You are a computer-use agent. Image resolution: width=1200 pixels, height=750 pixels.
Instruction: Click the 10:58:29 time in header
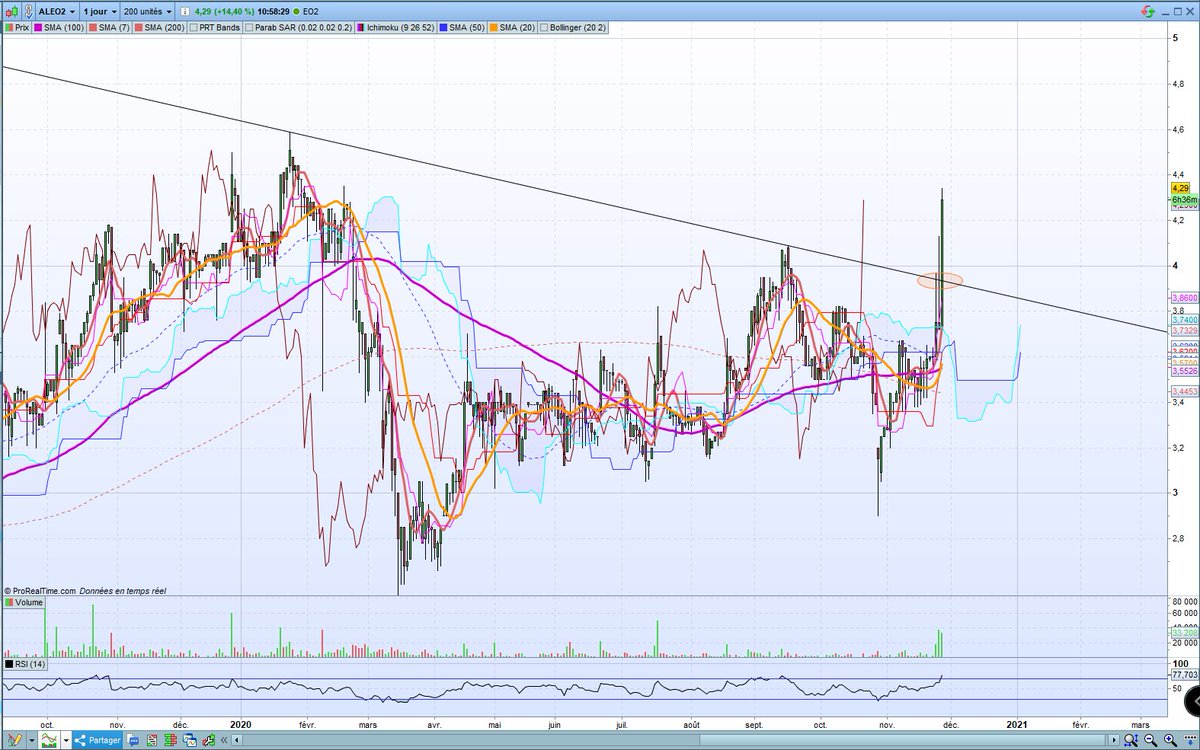tap(273, 12)
